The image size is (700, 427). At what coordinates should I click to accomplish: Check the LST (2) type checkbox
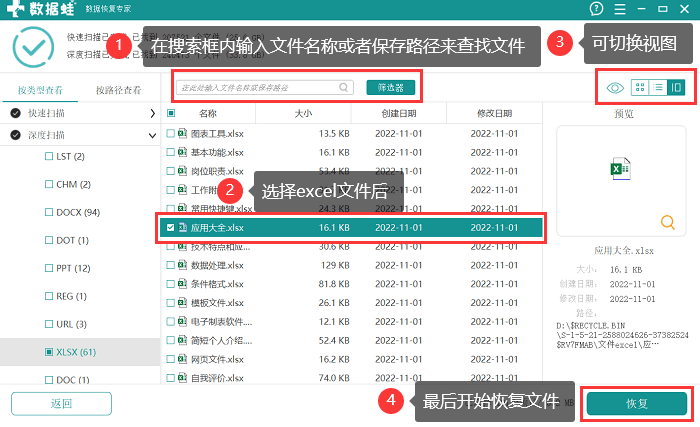[49, 156]
